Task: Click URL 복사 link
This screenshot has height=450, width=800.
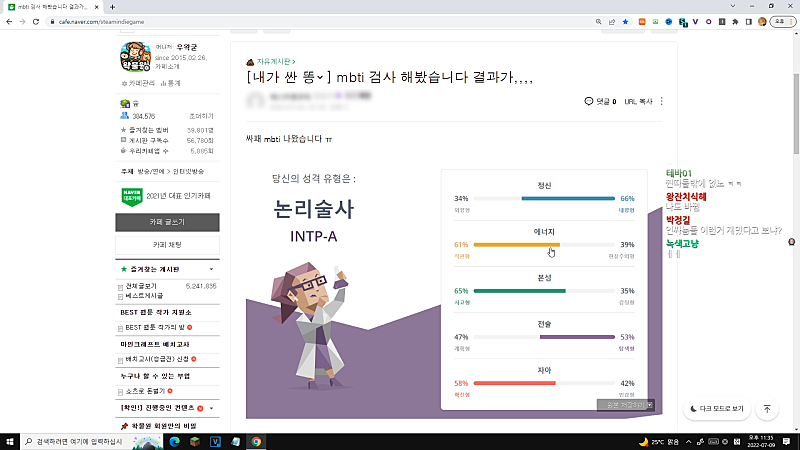Action: pyautogui.click(x=638, y=102)
